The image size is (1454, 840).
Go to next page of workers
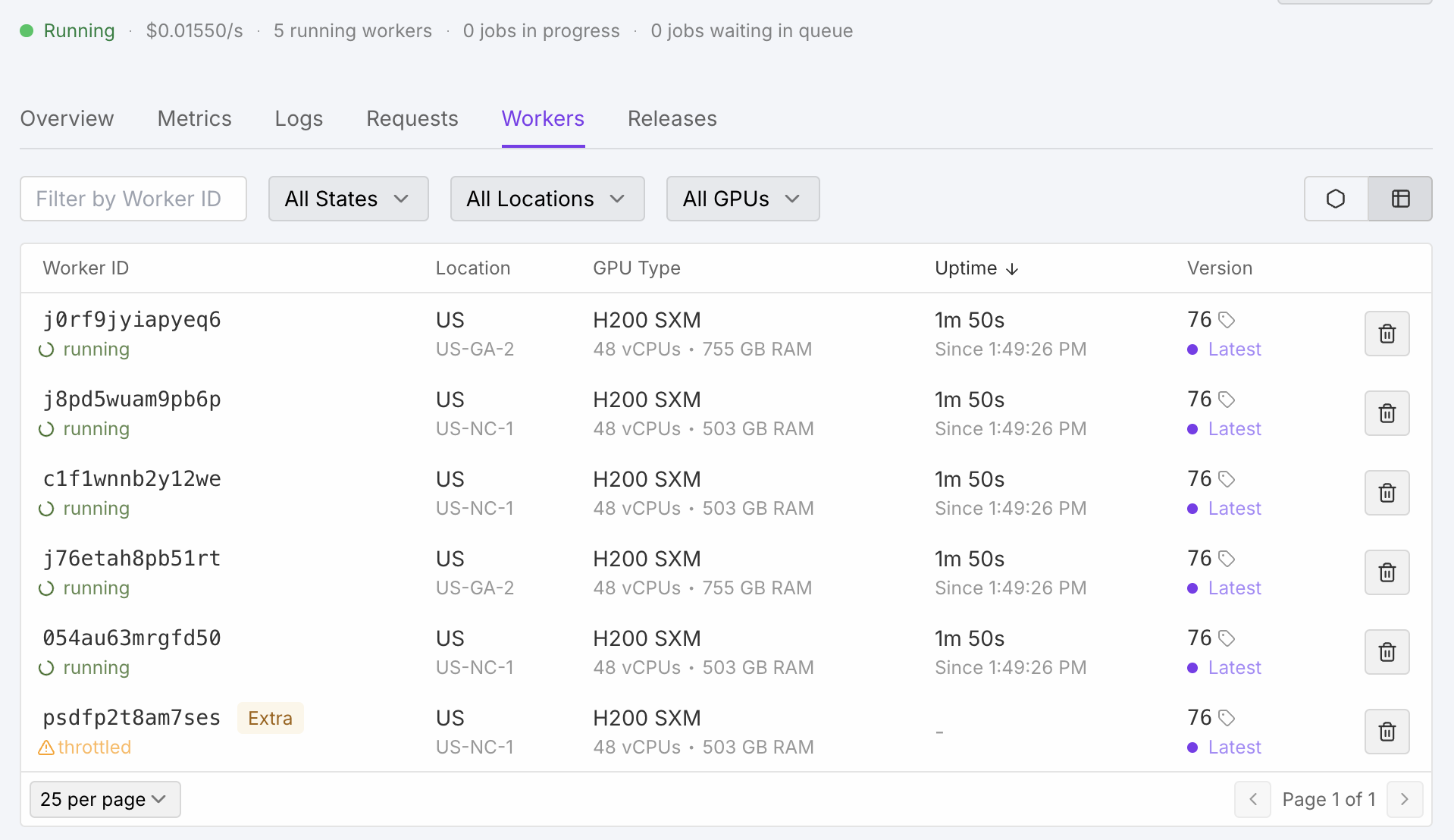coord(1404,799)
